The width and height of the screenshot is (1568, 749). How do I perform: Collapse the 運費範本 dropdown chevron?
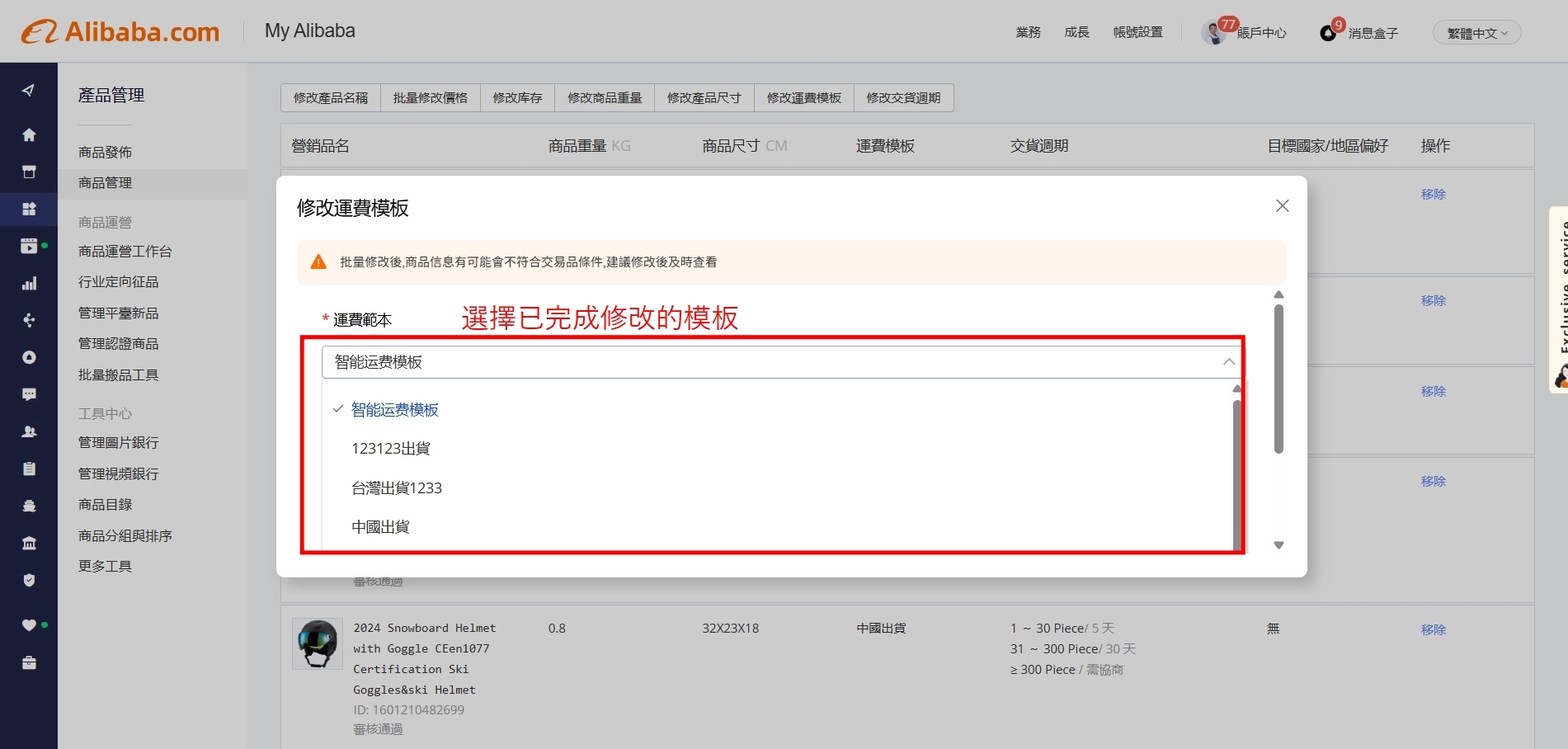point(1229,361)
